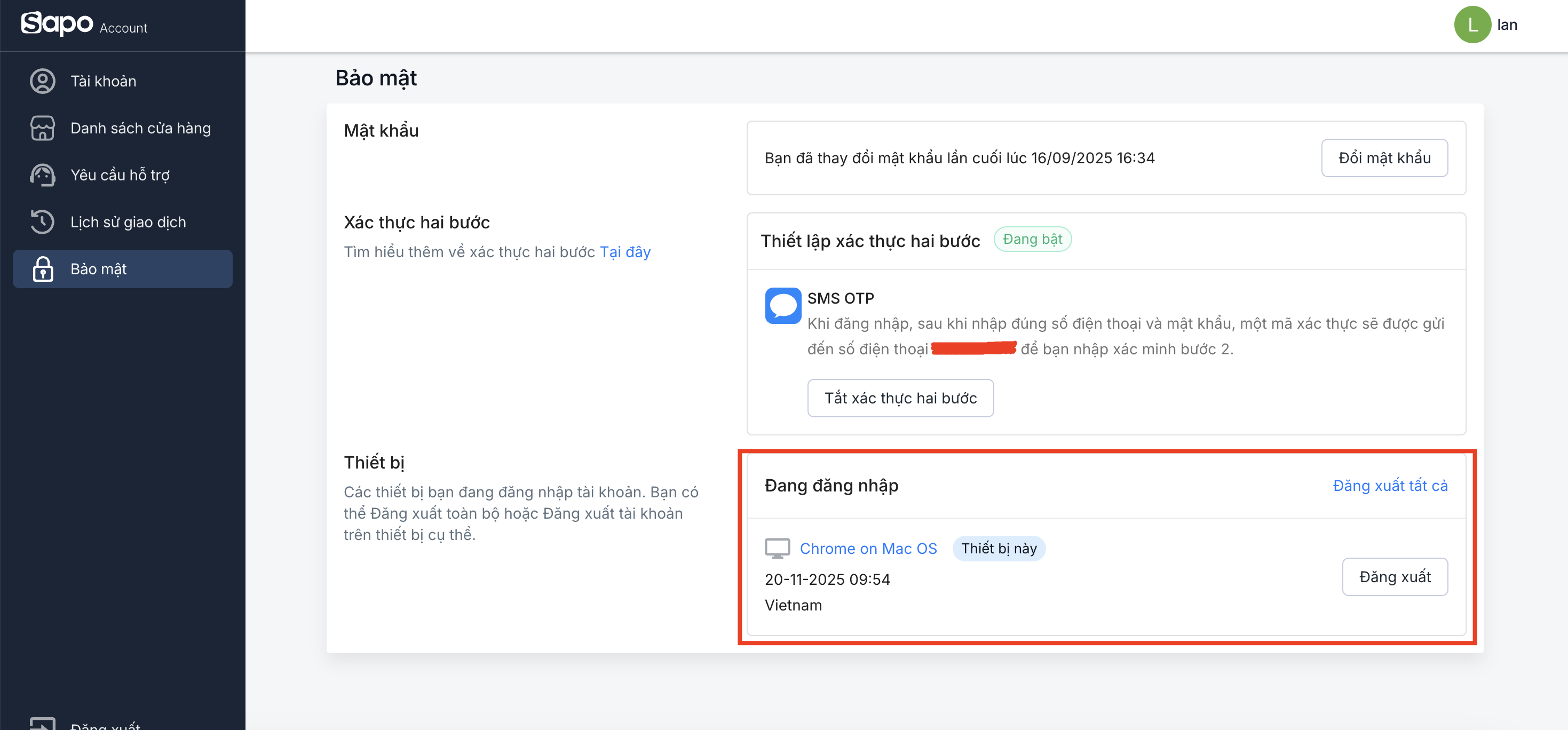Screen dimensions: 1568x730
Task: Open Lịch sử giao dịch menu item
Action: point(128,221)
